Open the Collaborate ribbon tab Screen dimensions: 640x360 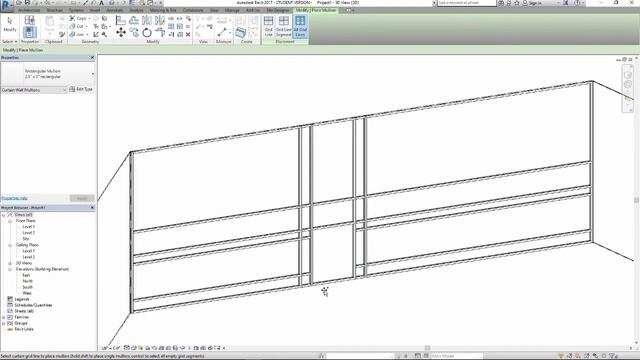[193, 10]
